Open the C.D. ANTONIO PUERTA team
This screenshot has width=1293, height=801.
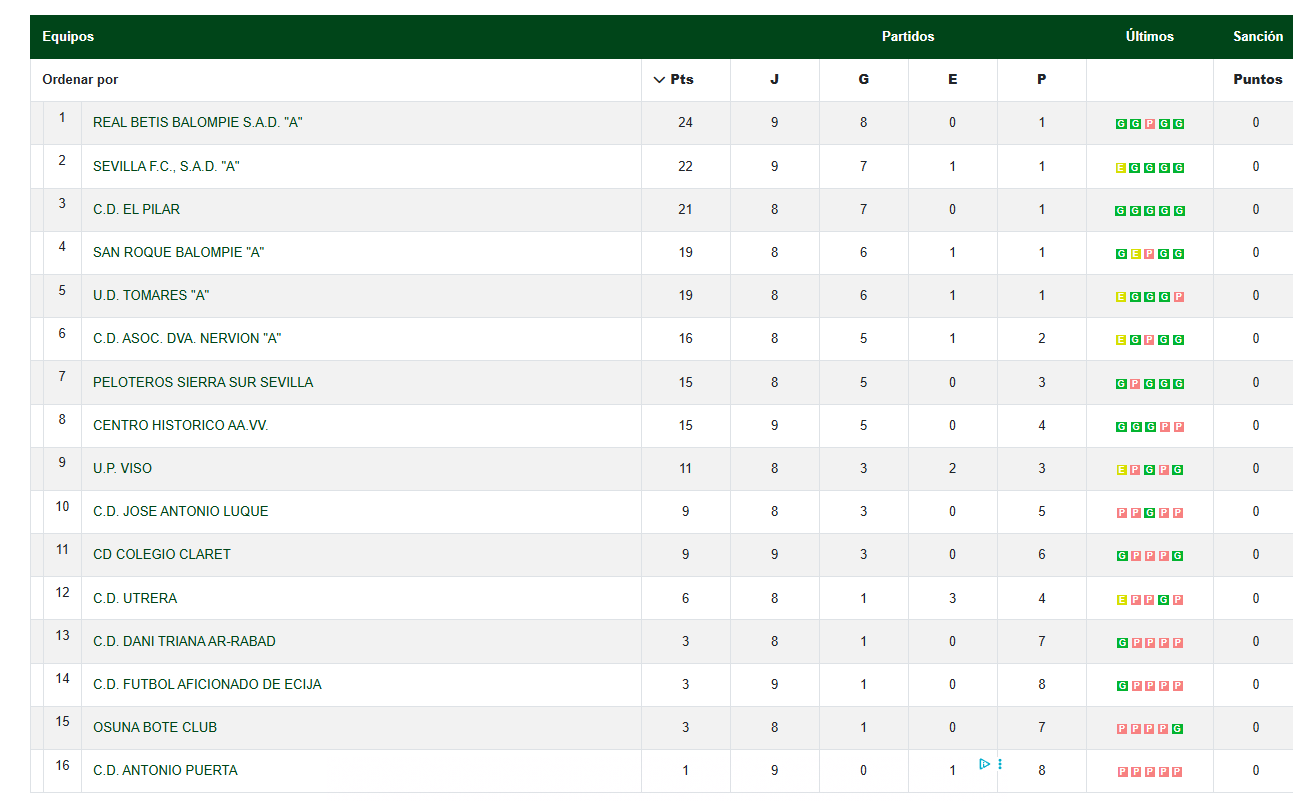click(x=165, y=770)
